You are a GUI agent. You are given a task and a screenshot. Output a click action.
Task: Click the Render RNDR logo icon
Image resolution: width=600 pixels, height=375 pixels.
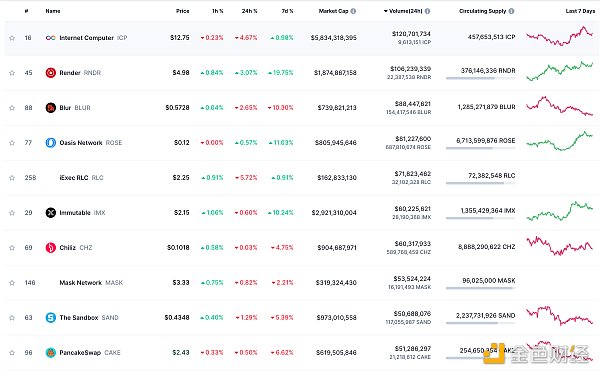point(51,73)
